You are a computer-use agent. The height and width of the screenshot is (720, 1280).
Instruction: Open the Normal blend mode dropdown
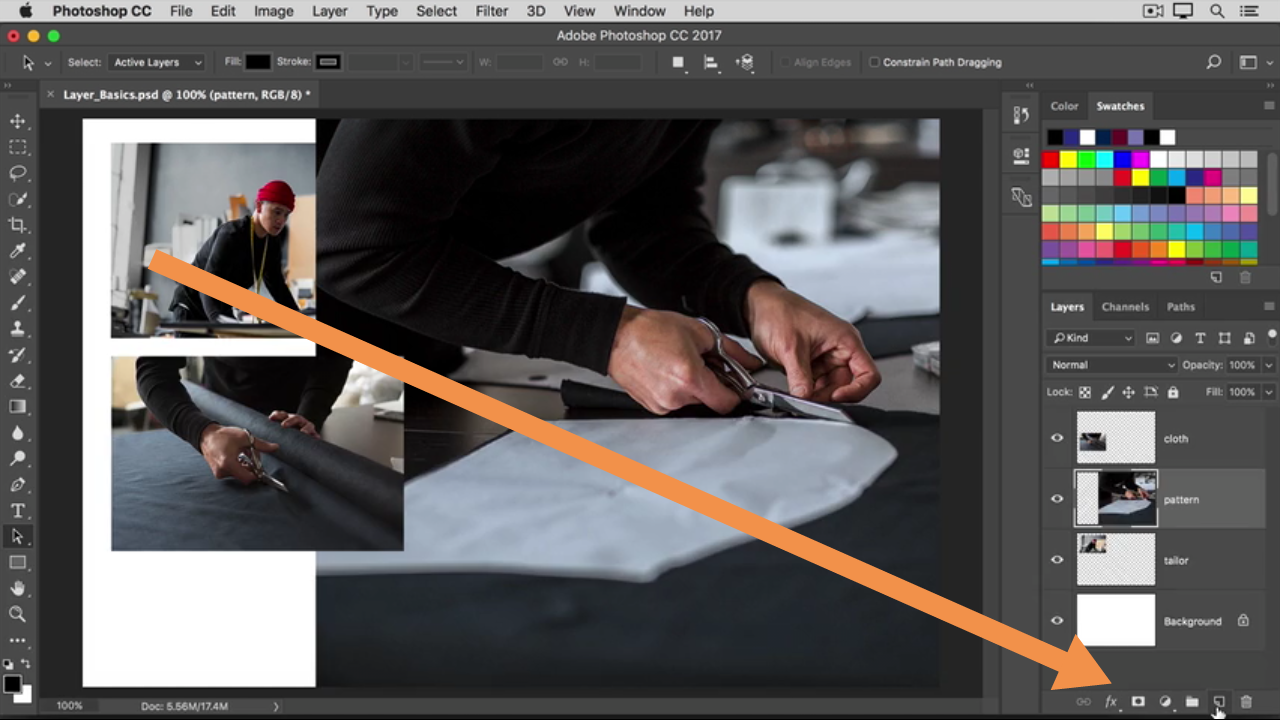pos(1112,365)
